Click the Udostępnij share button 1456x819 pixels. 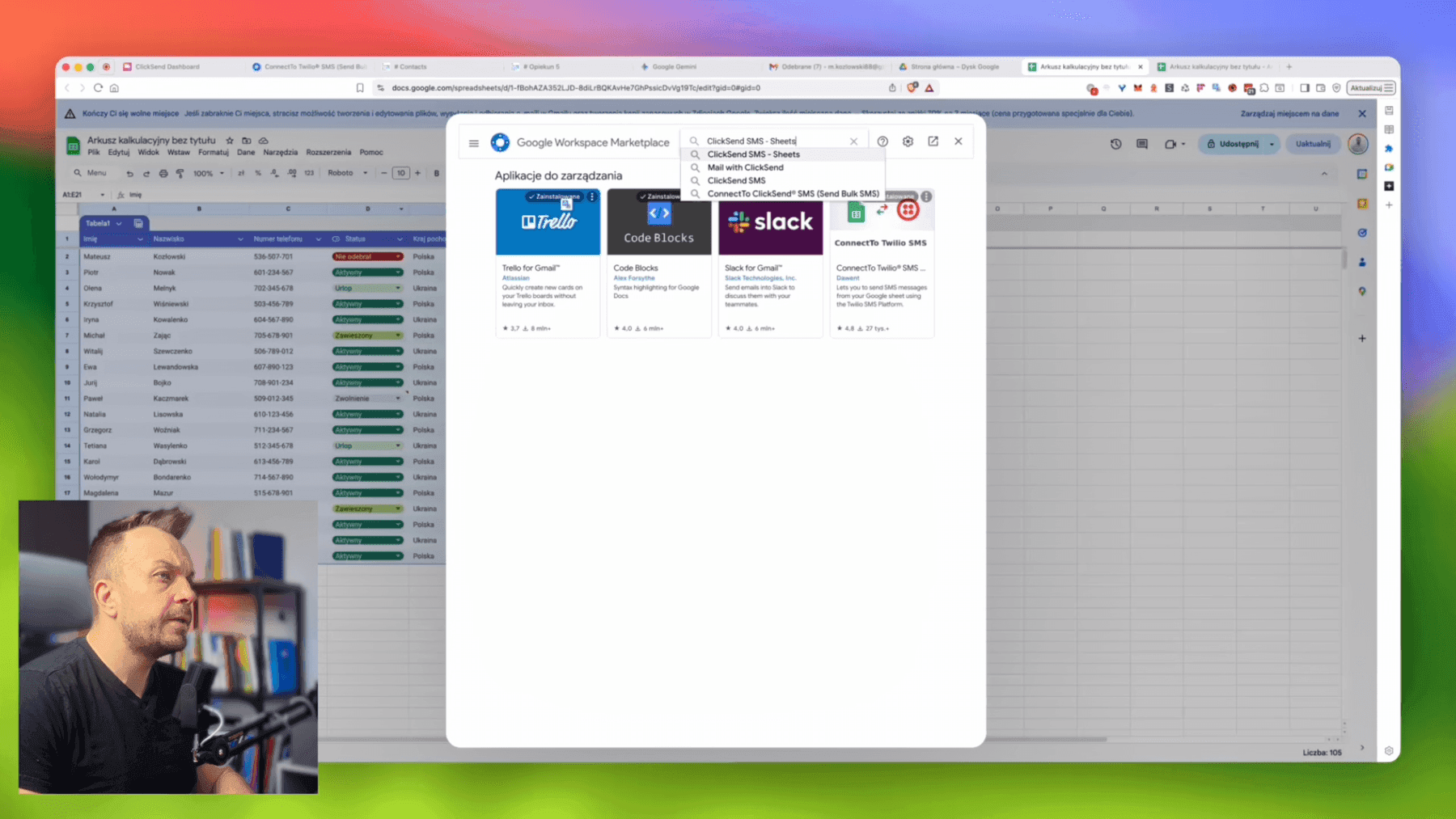[x=1233, y=144]
